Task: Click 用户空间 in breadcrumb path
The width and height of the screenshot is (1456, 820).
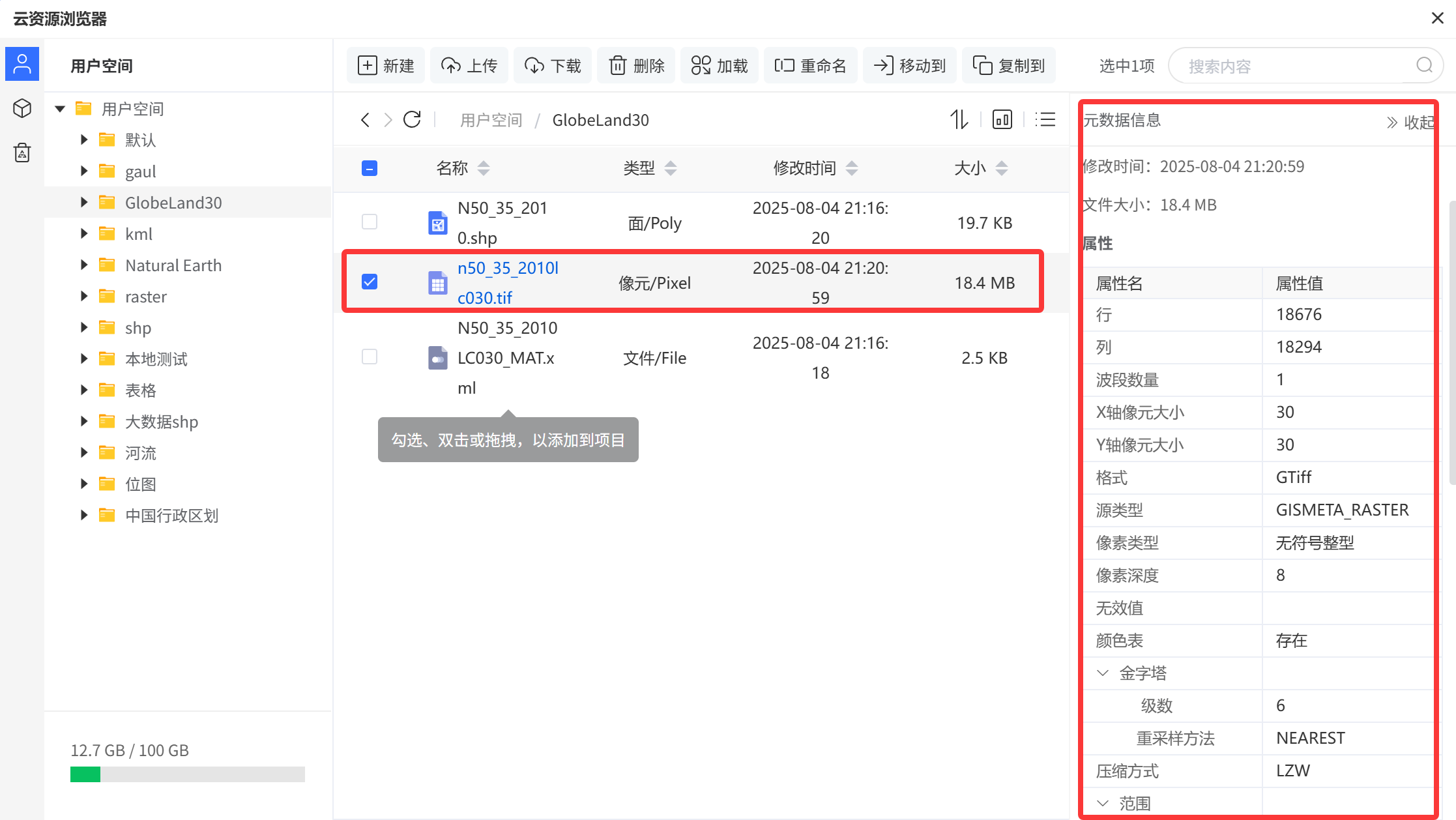Action: click(491, 121)
